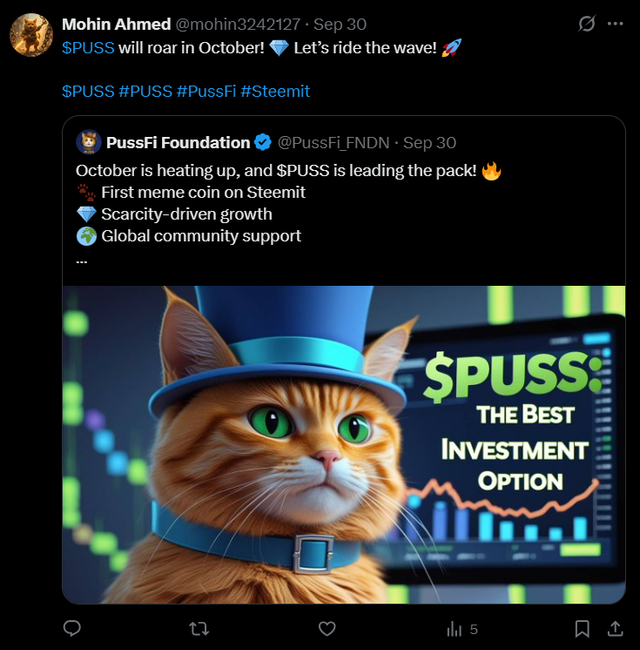The height and width of the screenshot is (650, 640).
Task: Bookmark this post
Action: [x=582, y=628]
